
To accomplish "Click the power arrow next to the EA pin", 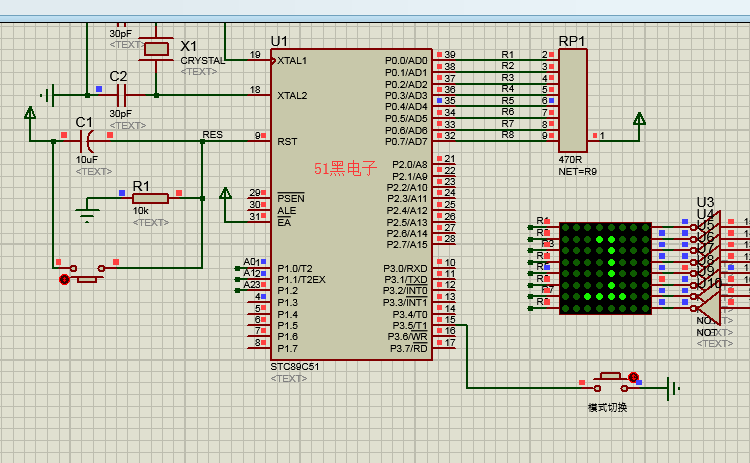I will coord(225,192).
